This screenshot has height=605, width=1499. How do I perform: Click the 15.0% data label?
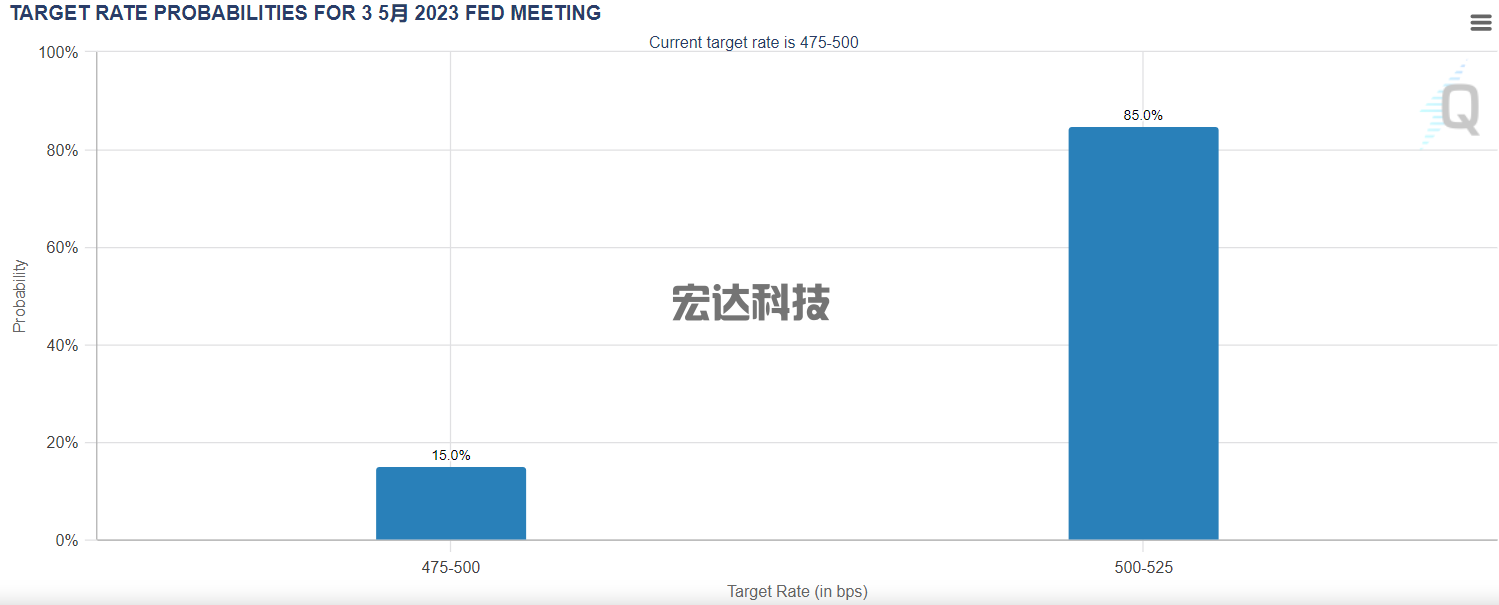[x=451, y=455]
